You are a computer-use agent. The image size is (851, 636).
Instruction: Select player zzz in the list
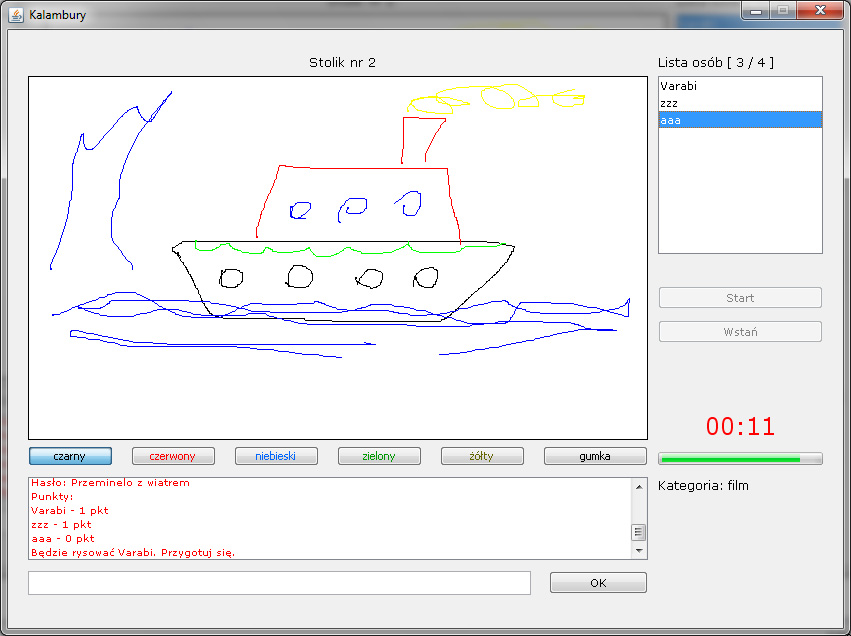(x=739, y=103)
